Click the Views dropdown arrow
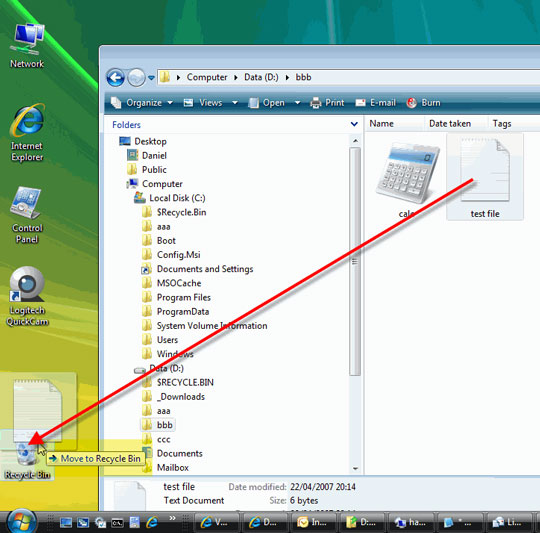This screenshot has width=540, height=533. [x=235, y=103]
